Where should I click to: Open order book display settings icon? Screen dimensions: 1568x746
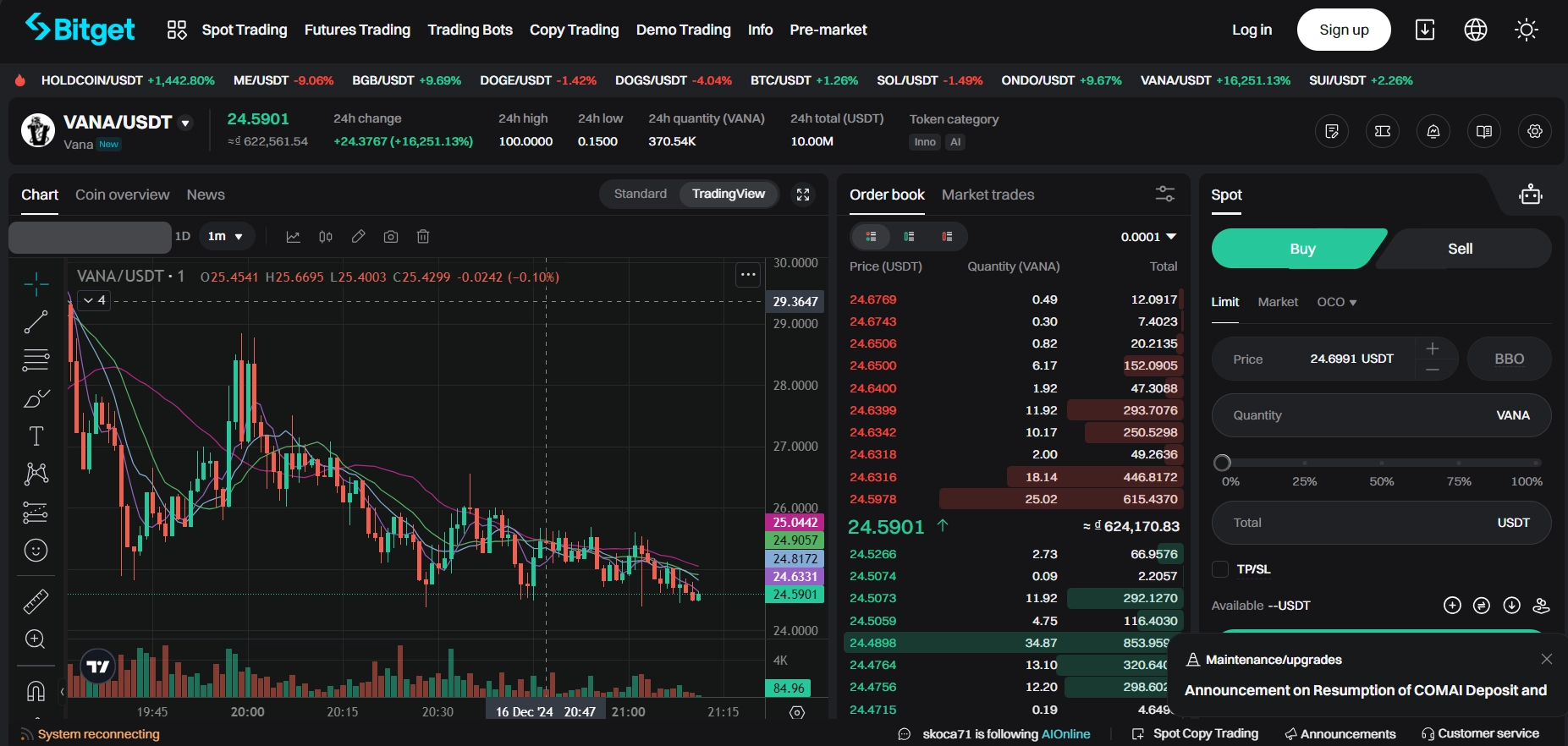click(x=1165, y=195)
